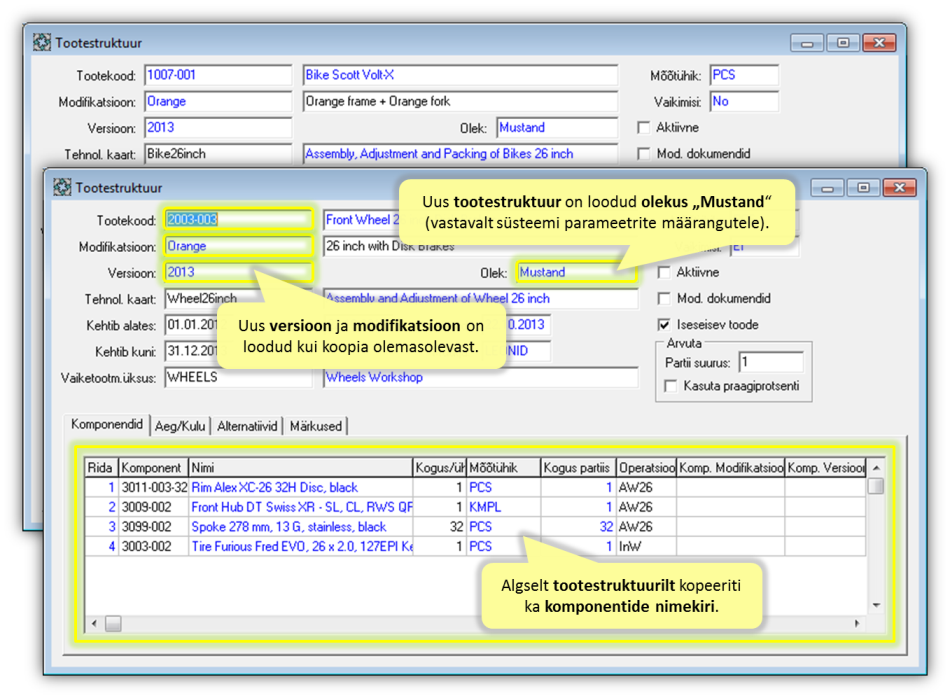The height and width of the screenshot is (698, 950).
Task: Click the Olek field in front window
Action: point(576,273)
